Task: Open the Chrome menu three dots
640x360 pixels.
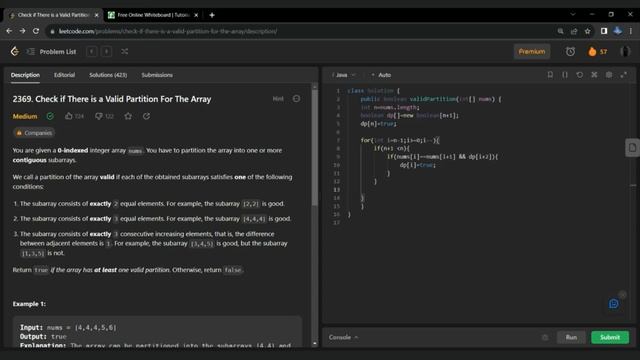Action: (631, 31)
